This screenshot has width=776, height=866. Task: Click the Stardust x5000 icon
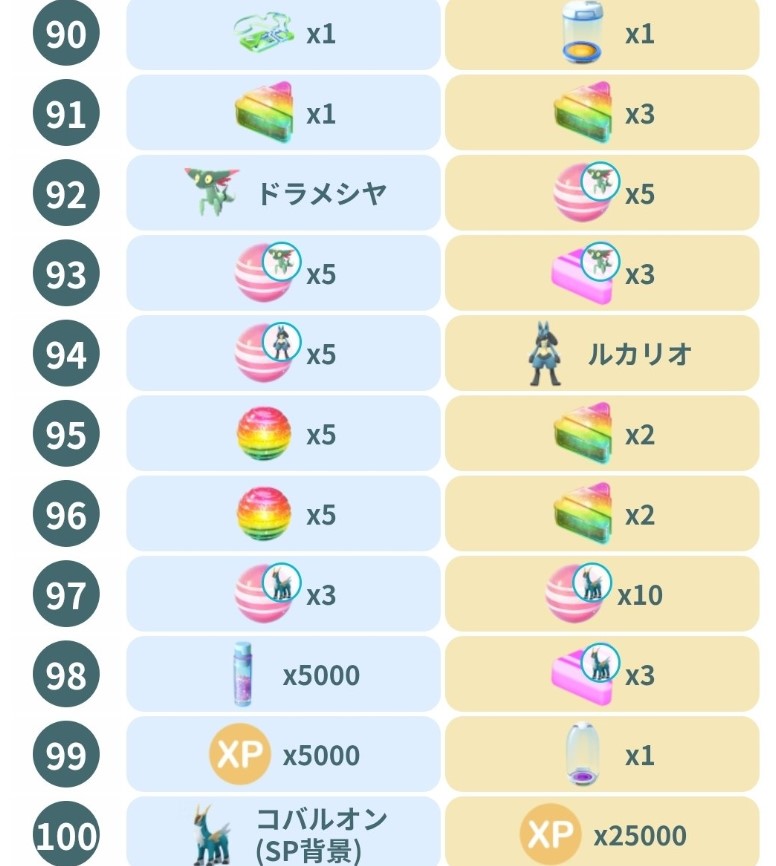click(239, 675)
